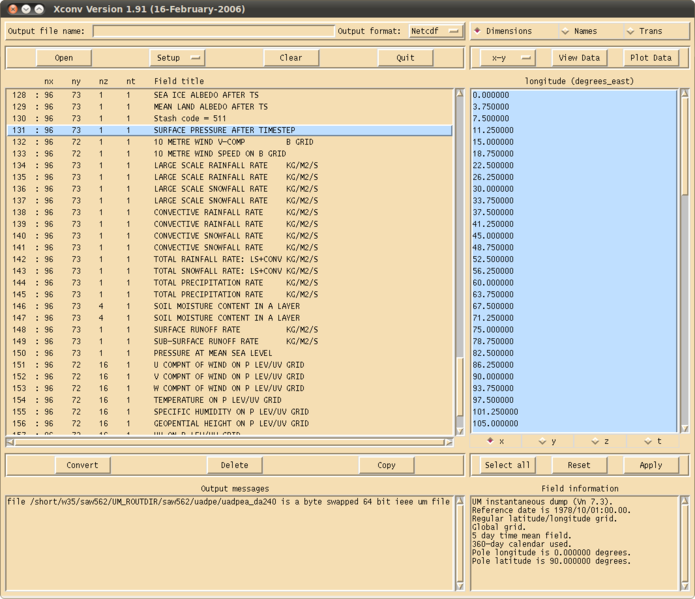Click field list scroll up arrow

tap(460, 93)
